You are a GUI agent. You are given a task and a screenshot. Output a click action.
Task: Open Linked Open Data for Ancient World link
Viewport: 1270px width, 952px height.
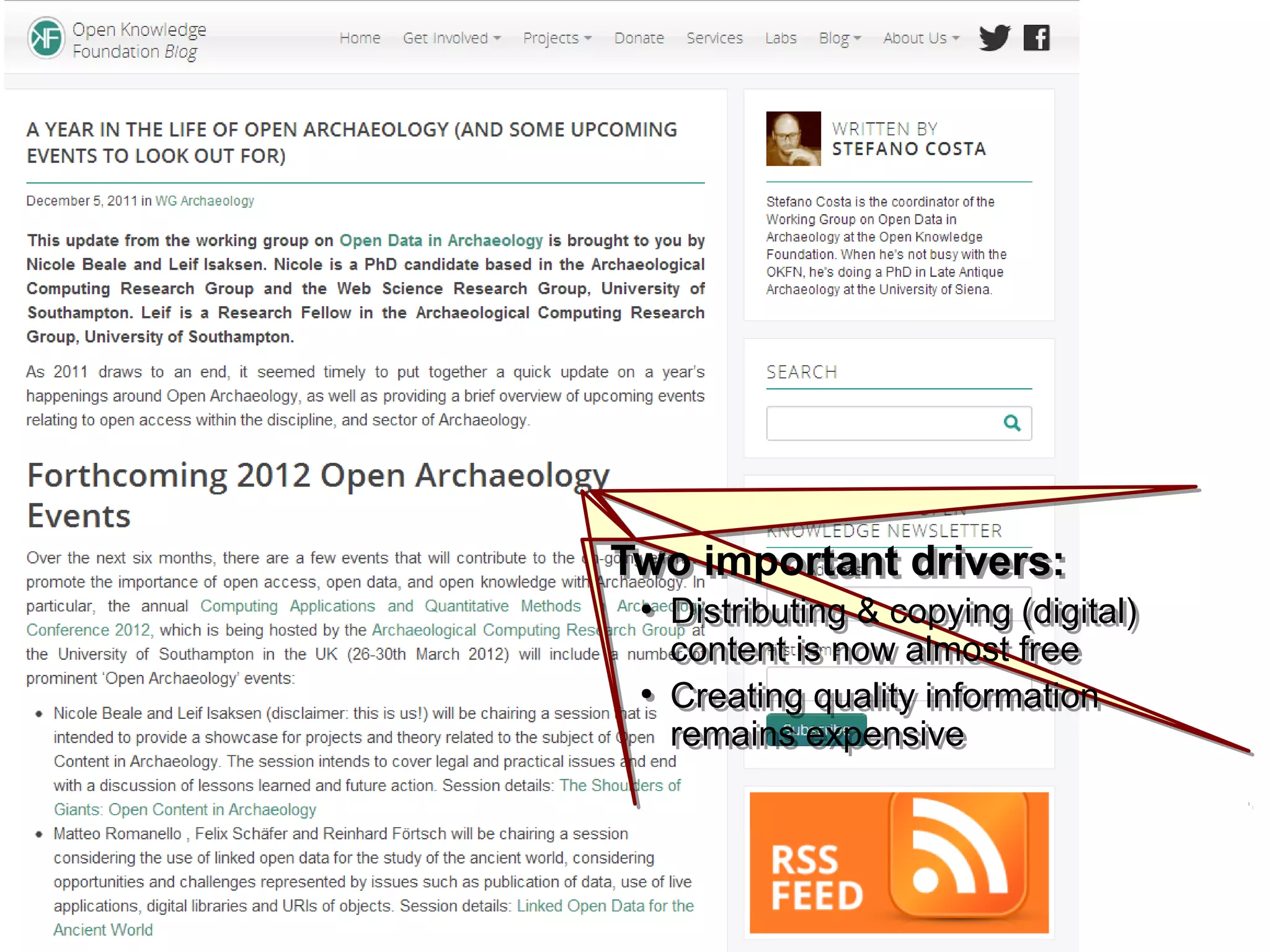pos(605,906)
